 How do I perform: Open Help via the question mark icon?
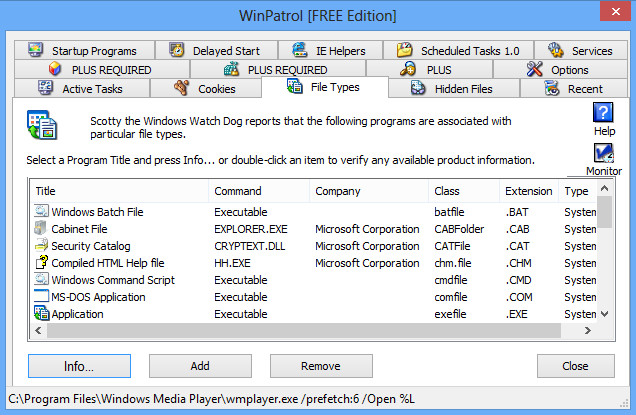coord(603,112)
